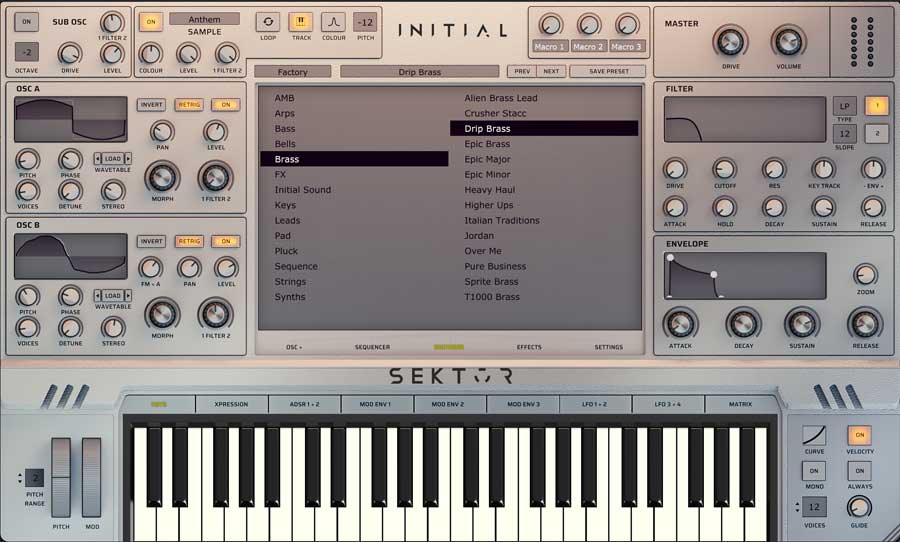Toggle the sample key Track icon

(x=301, y=22)
